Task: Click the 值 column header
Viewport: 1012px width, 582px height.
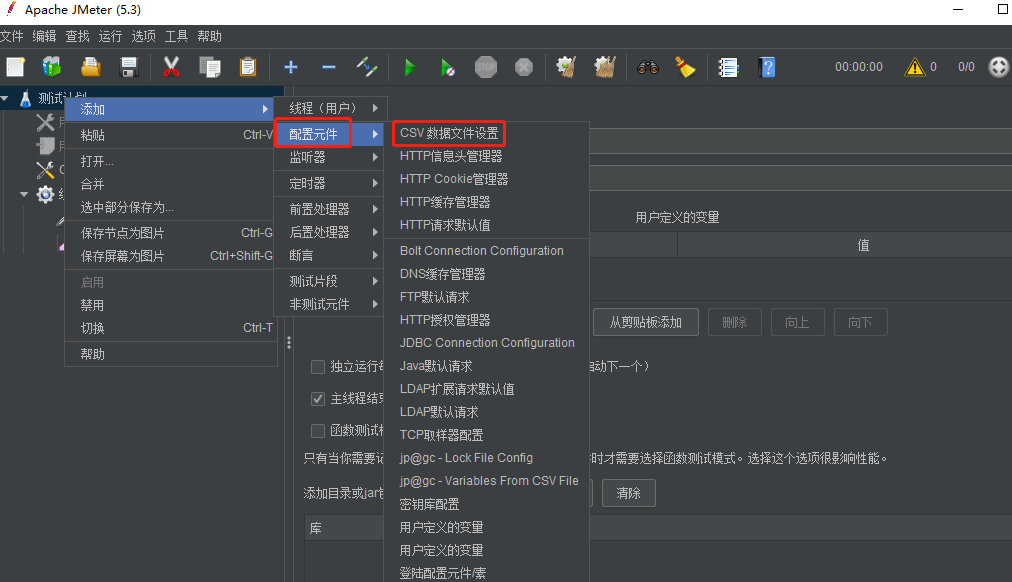Action: (x=863, y=245)
